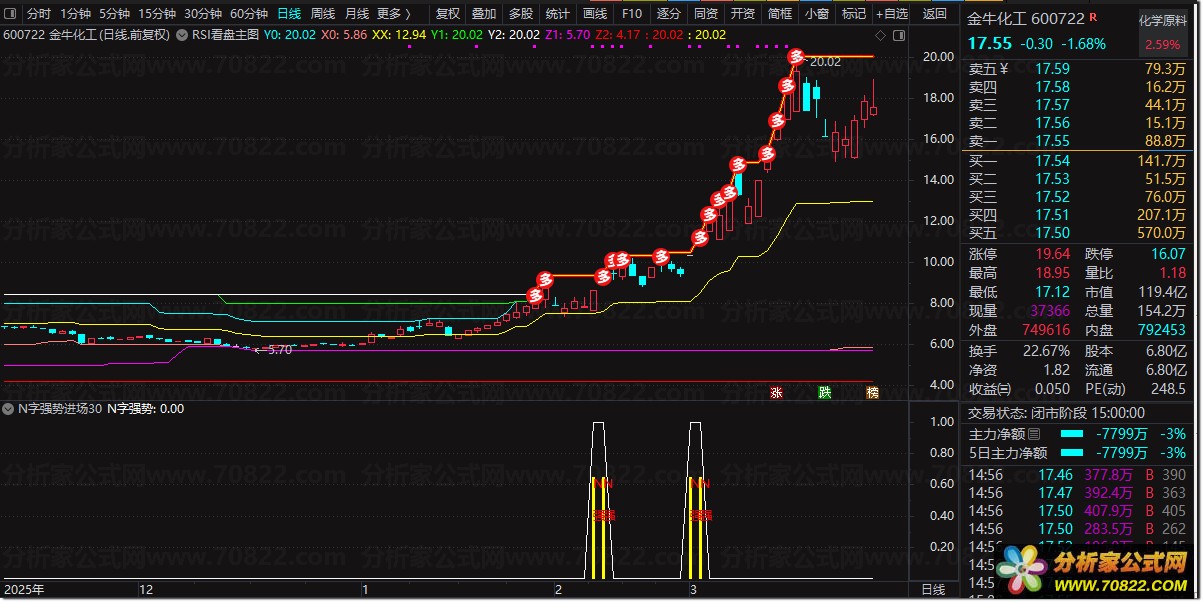Expand the 更多 period options
The height and width of the screenshot is (602, 1204).
tap(392, 14)
